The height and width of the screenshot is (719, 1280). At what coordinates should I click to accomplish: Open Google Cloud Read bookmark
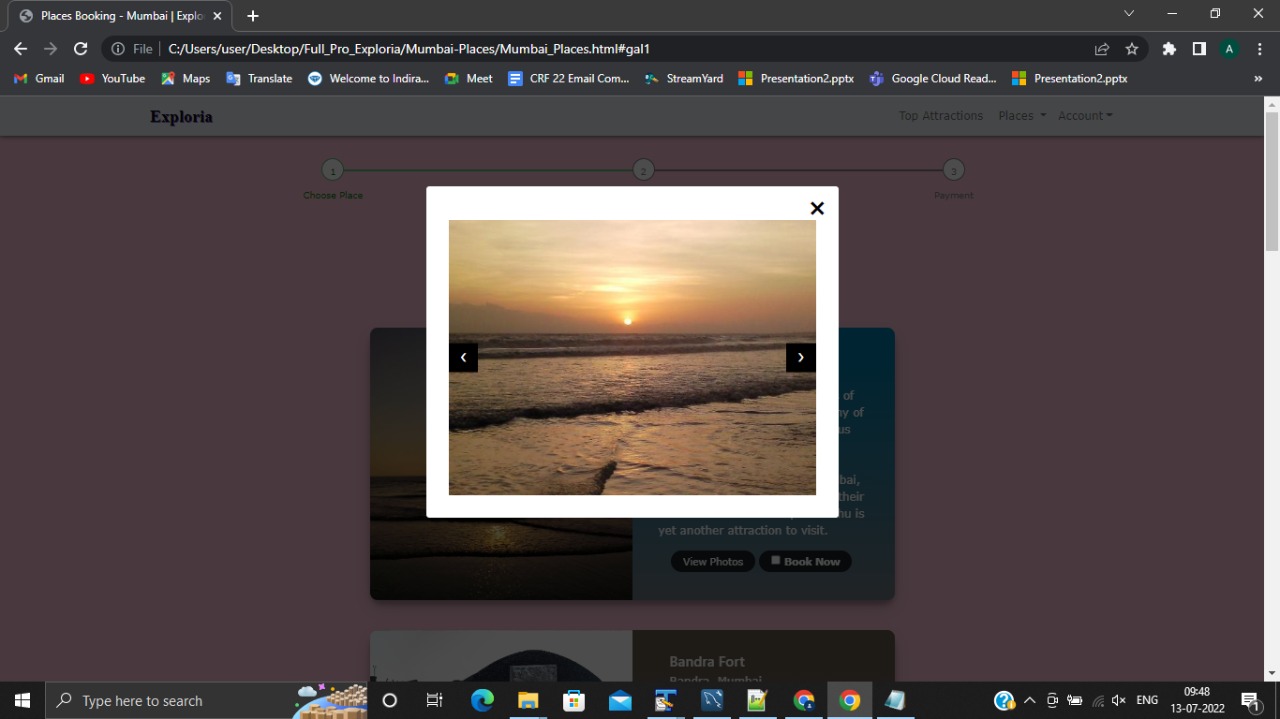pos(933,78)
